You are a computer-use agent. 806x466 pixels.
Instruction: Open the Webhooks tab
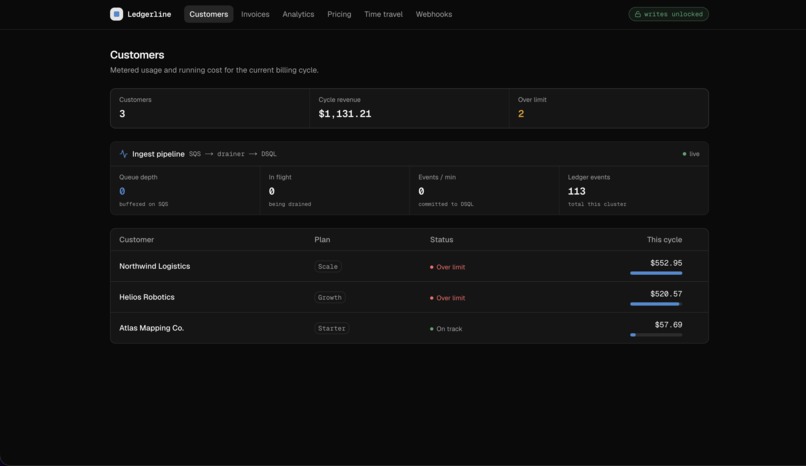pyautogui.click(x=434, y=14)
